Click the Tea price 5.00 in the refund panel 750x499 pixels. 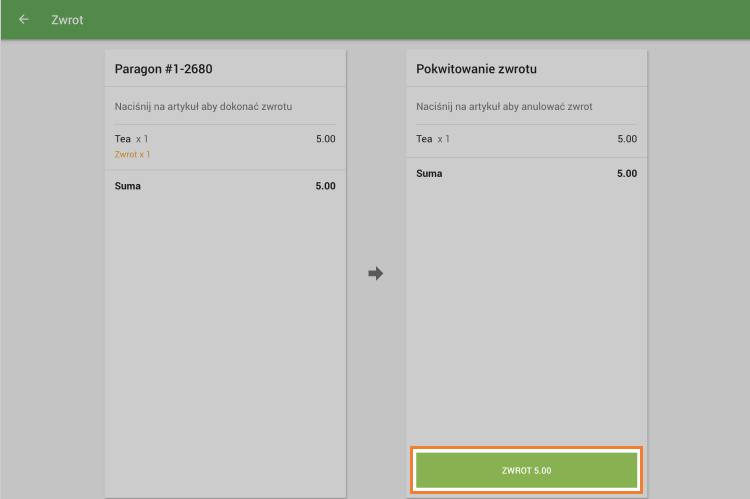[627, 139]
